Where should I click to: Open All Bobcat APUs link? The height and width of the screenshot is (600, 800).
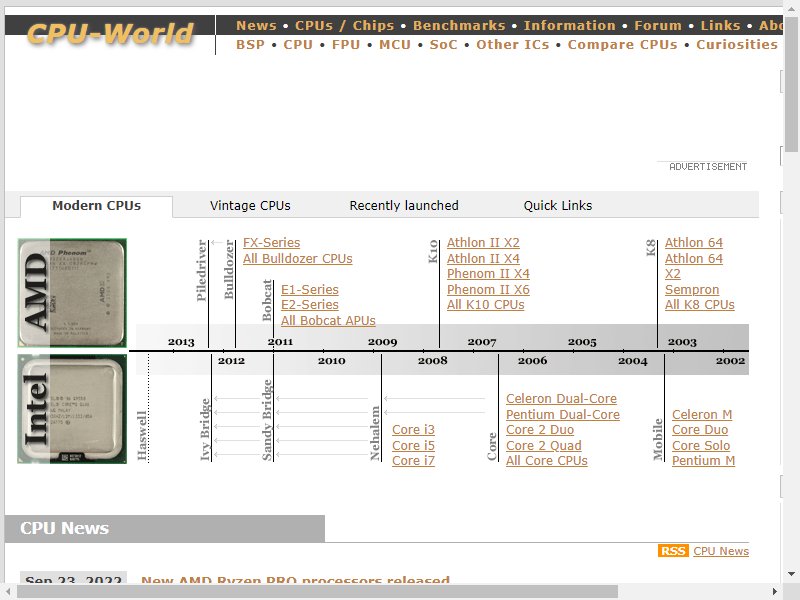click(x=328, y=321)
